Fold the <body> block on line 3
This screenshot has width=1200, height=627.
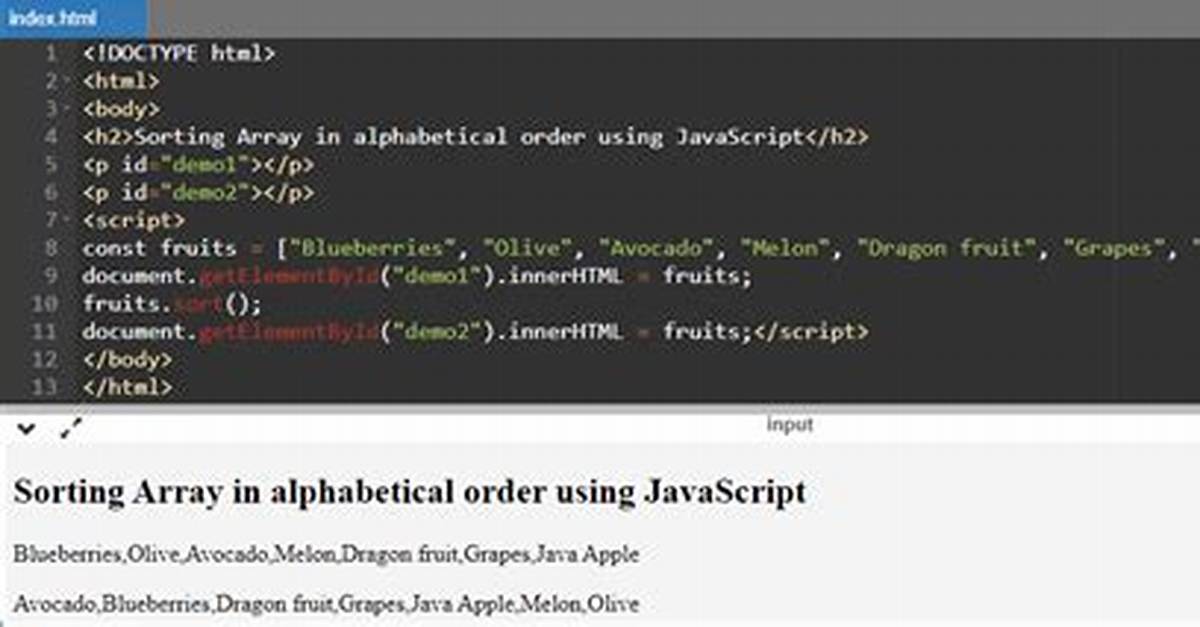(x=66, y=109)
